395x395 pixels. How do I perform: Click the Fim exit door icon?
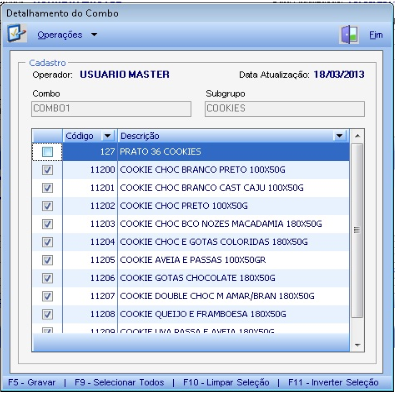pos(349,35)
